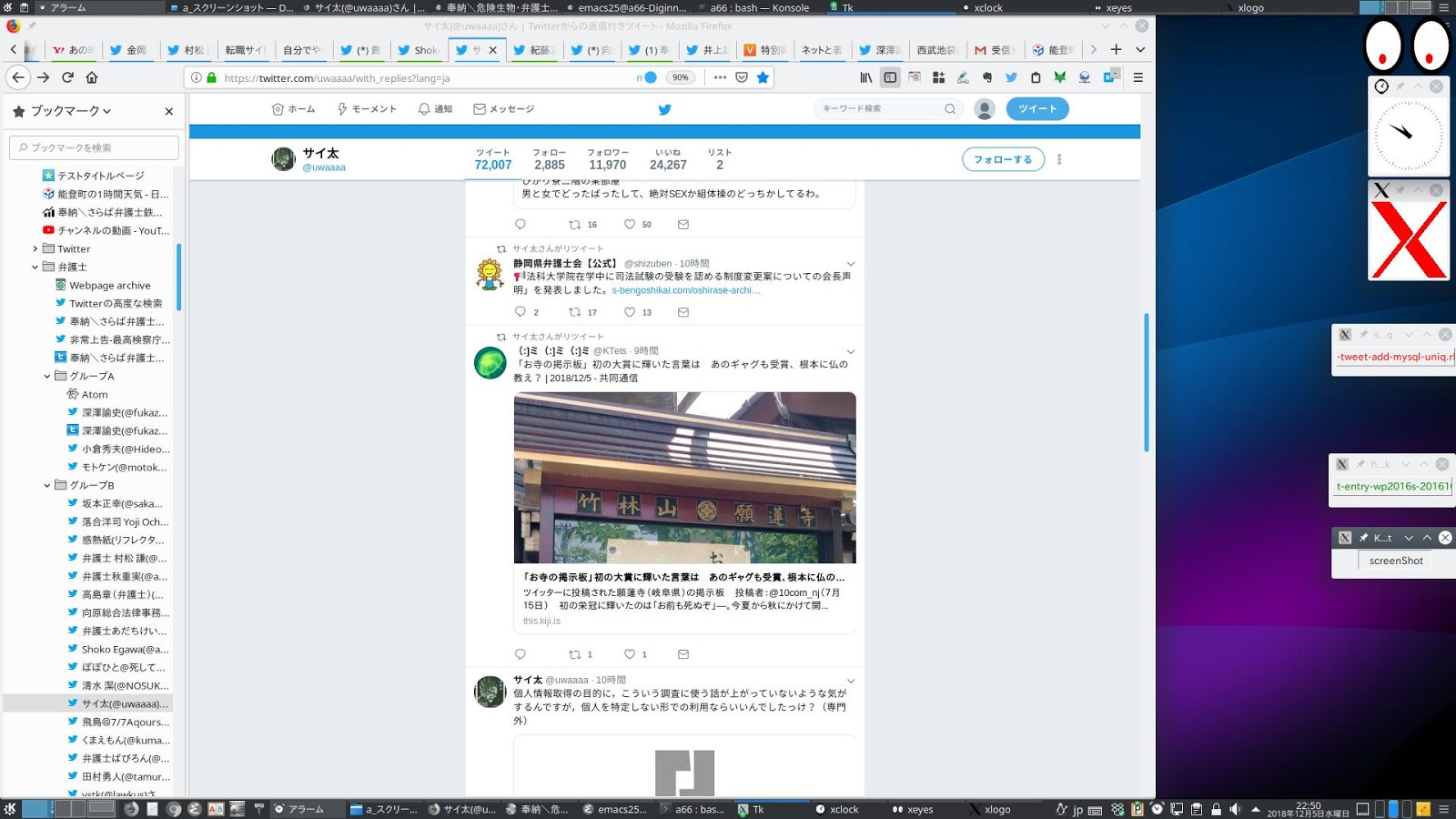Screen dimensions: 1456x819
Task: Show site information icon in URL bar
Action: click(x=196, y=77)
